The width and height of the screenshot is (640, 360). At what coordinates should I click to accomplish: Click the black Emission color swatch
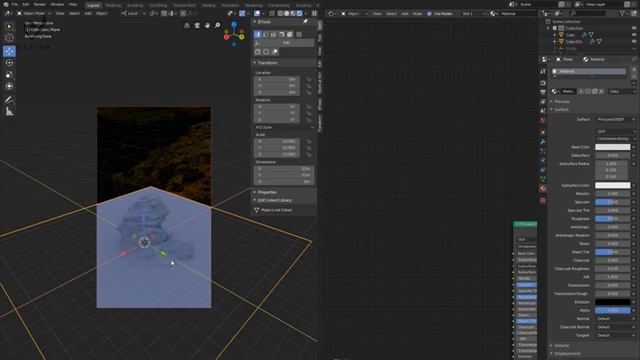pyautogui.click(x=612, y=302)
